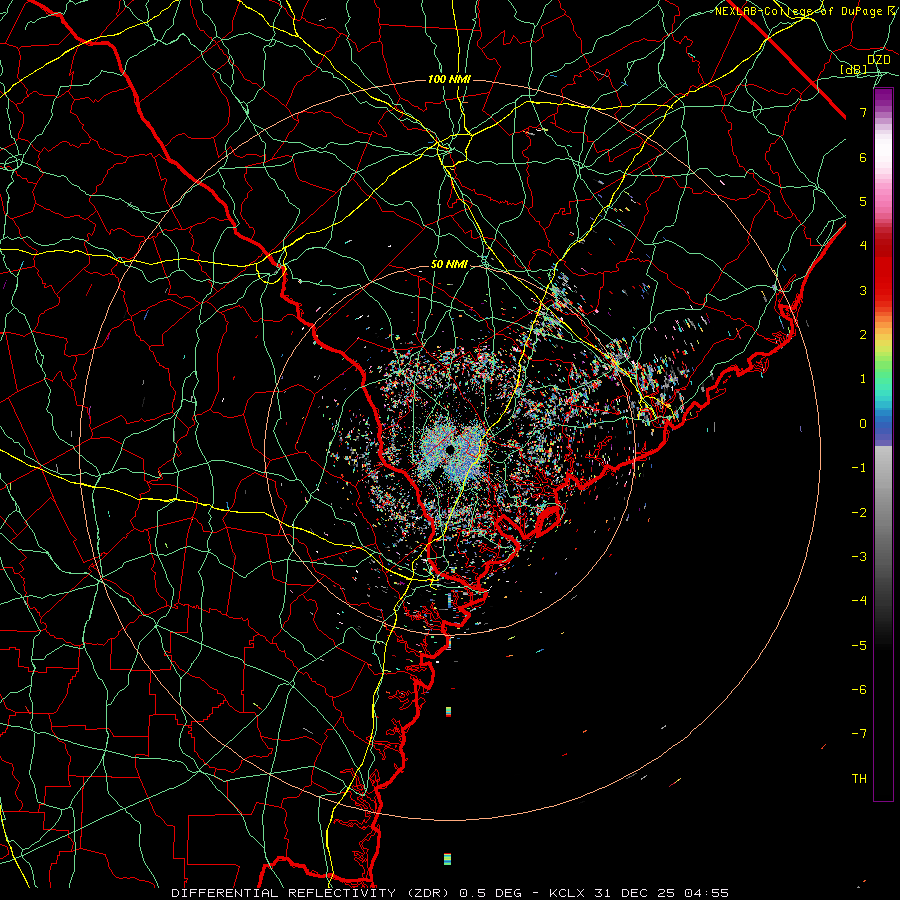Click the DZD product label above the color scale

click(x=878, y=60)
